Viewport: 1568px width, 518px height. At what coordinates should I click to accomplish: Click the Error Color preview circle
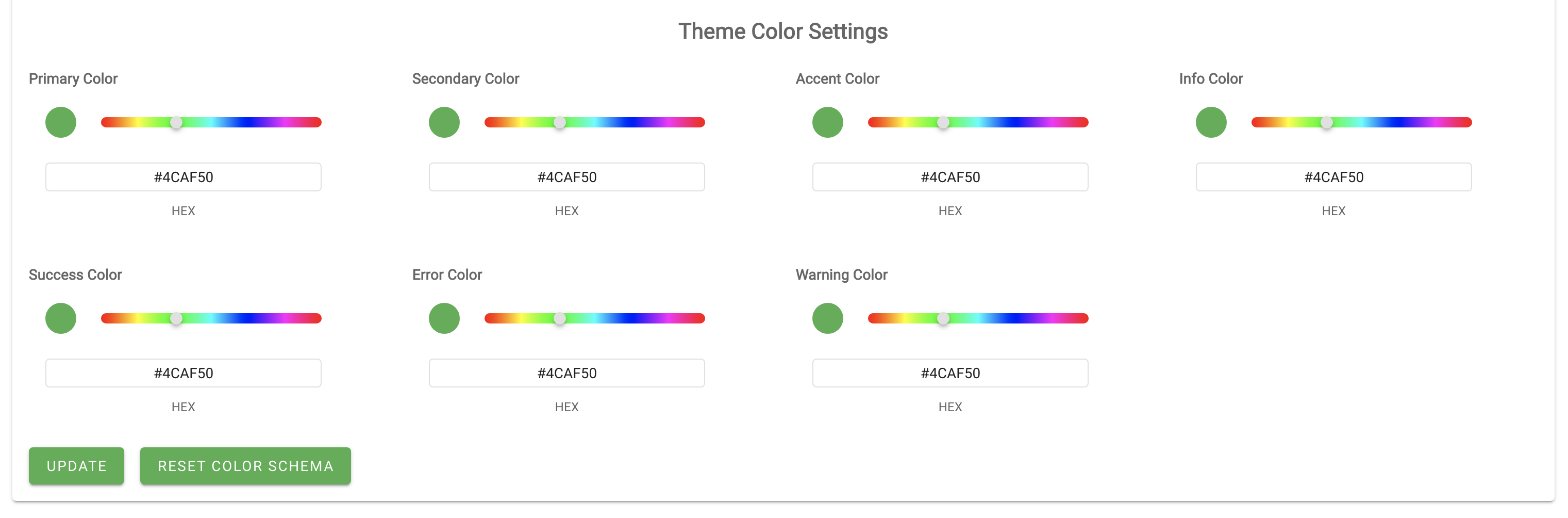point(444,319)
